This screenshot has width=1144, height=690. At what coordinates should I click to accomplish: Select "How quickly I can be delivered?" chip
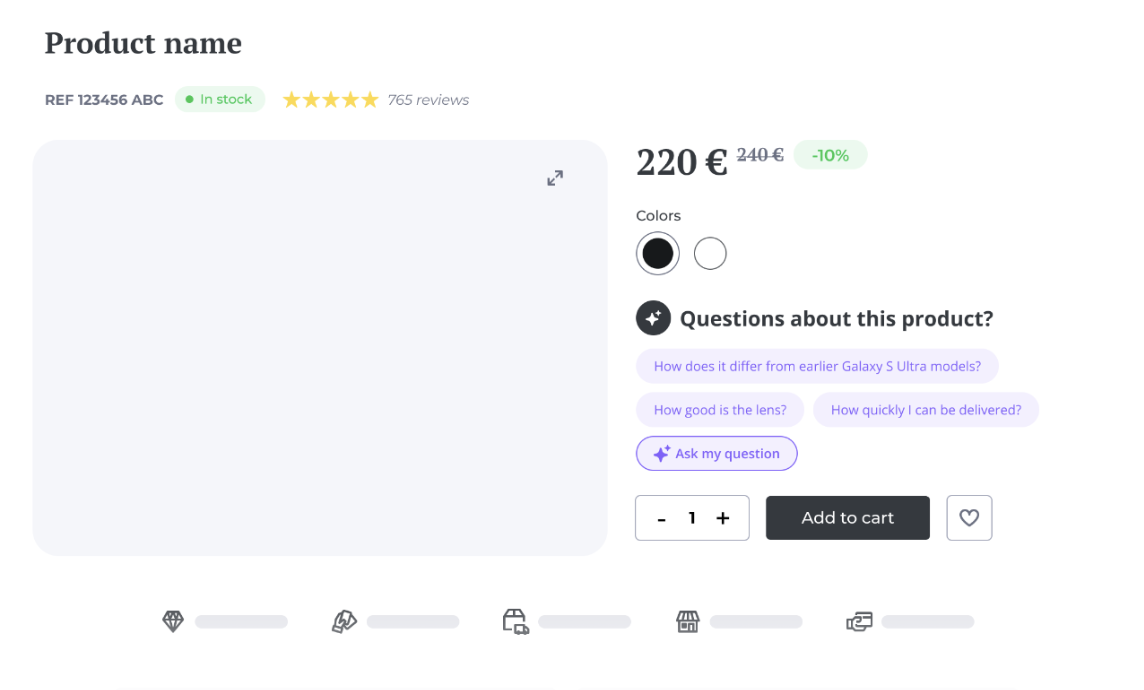tap(925, 410)
